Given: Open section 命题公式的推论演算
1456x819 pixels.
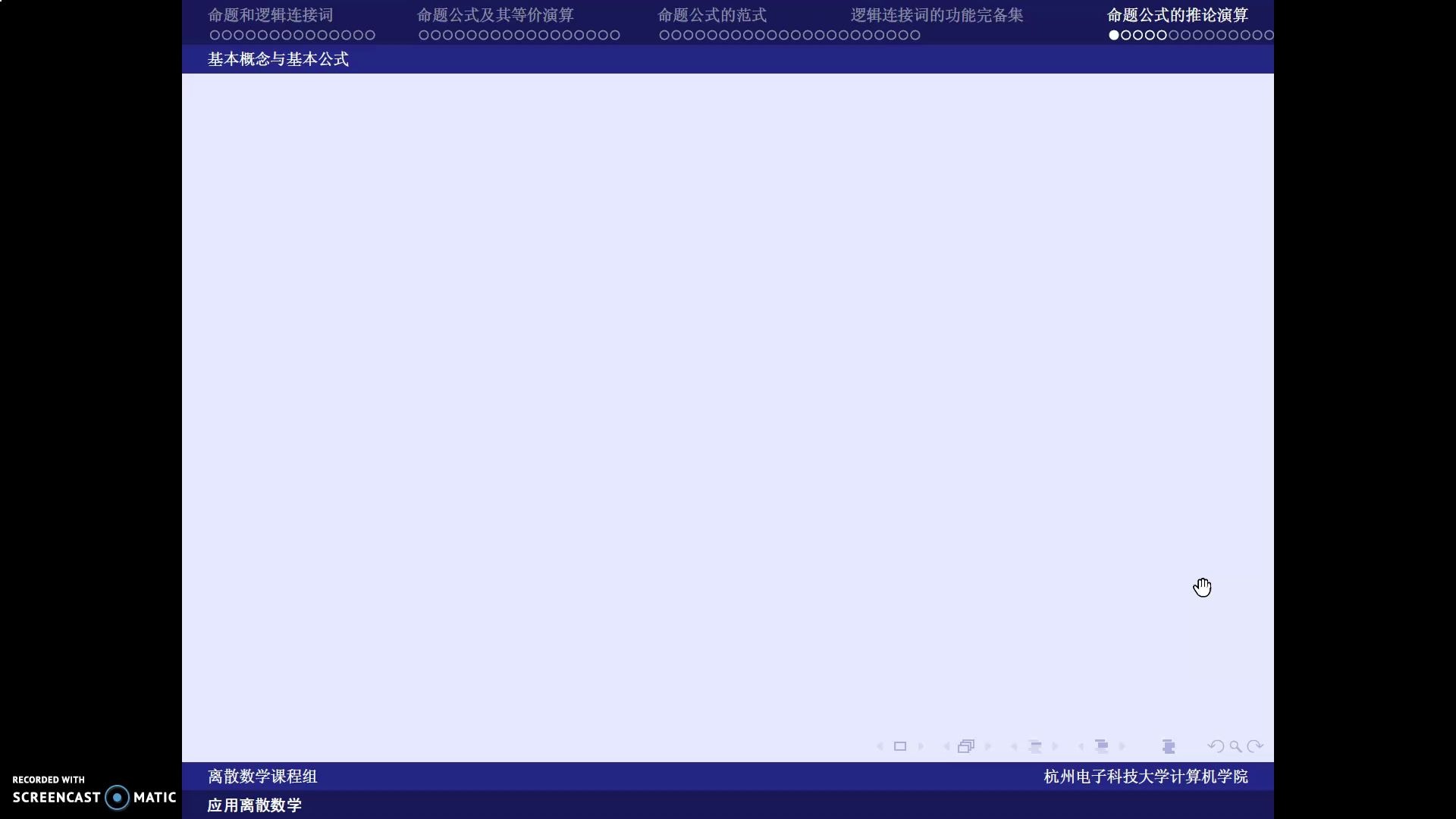Looking at the screenshot, I should click(1178, 15).
